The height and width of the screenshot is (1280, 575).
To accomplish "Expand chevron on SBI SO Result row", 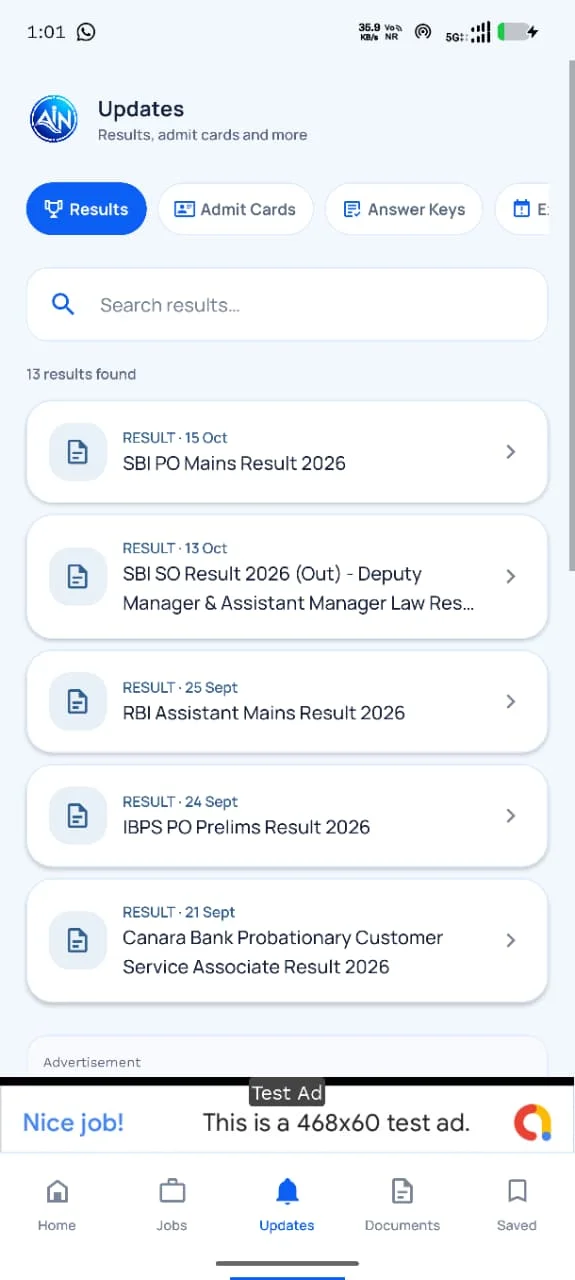I will (x=511, y=577).
